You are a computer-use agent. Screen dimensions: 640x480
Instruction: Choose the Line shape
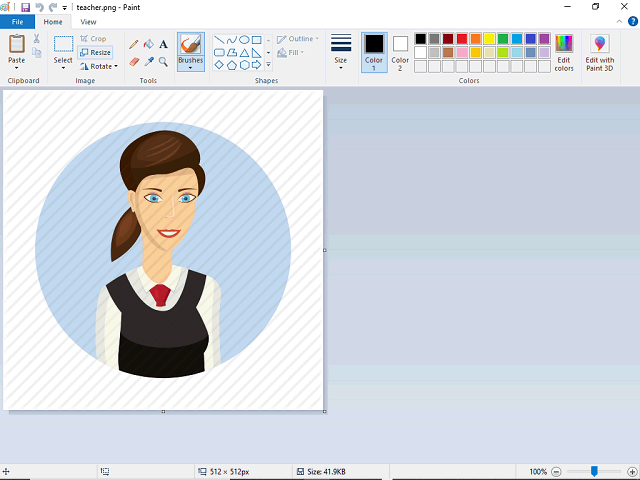click(219, 40)
